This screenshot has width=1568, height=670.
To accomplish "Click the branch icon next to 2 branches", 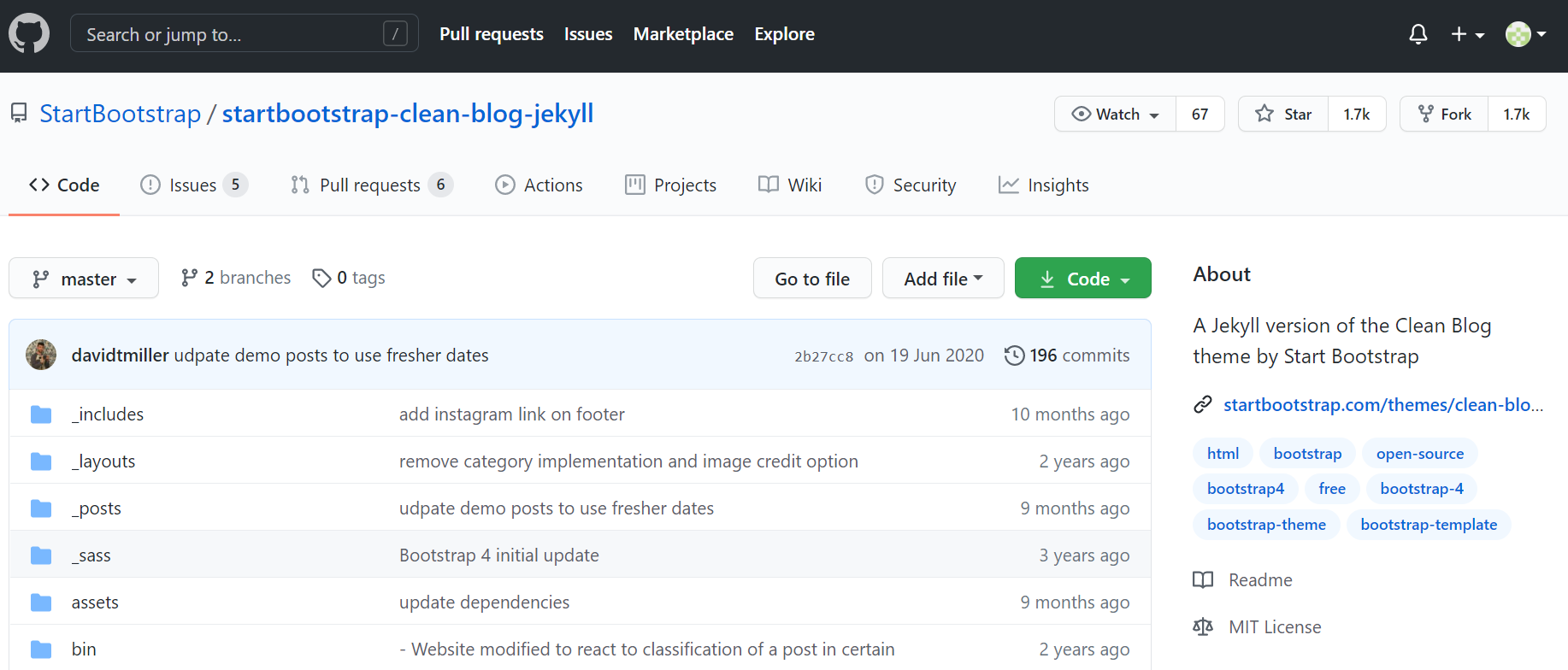I will pos(189,278).
